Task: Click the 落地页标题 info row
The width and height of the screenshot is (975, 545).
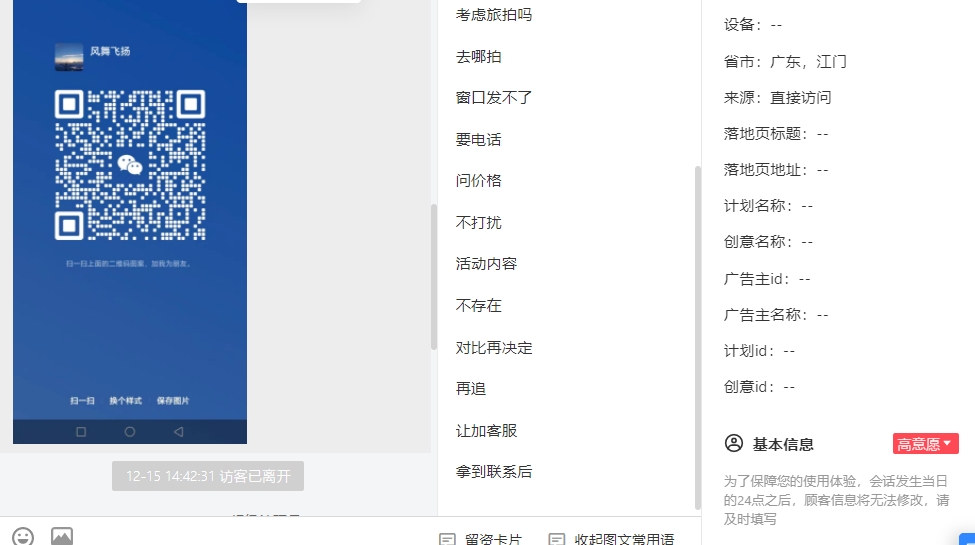Action: [775, 134]
